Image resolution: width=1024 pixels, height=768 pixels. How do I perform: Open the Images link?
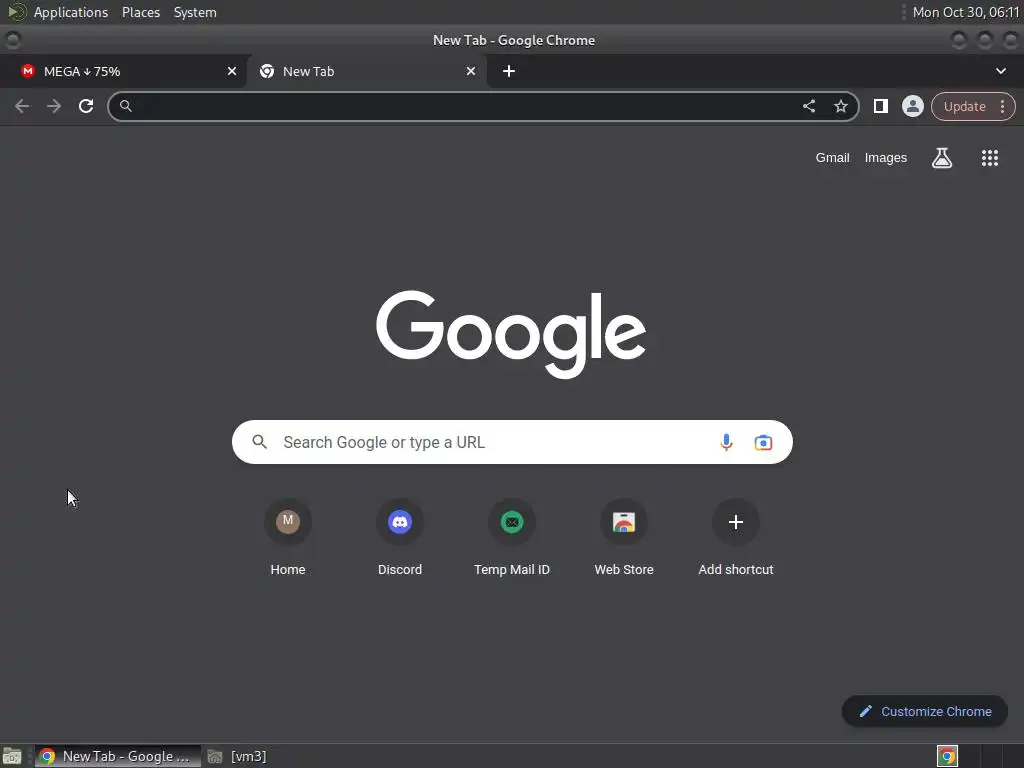coord(886,157)
